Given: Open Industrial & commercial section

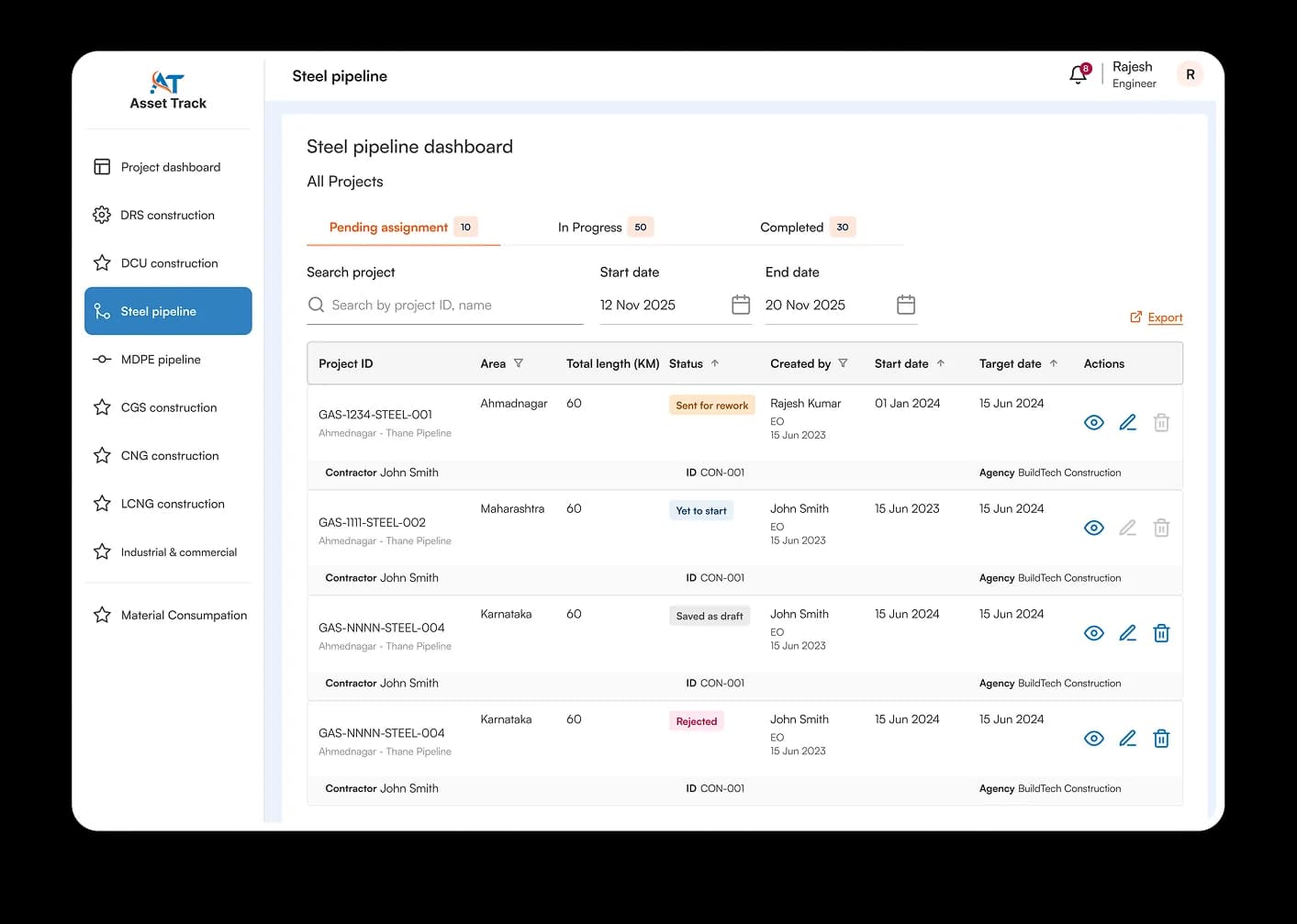Looking at the screenshot, I should coord(168,552).
